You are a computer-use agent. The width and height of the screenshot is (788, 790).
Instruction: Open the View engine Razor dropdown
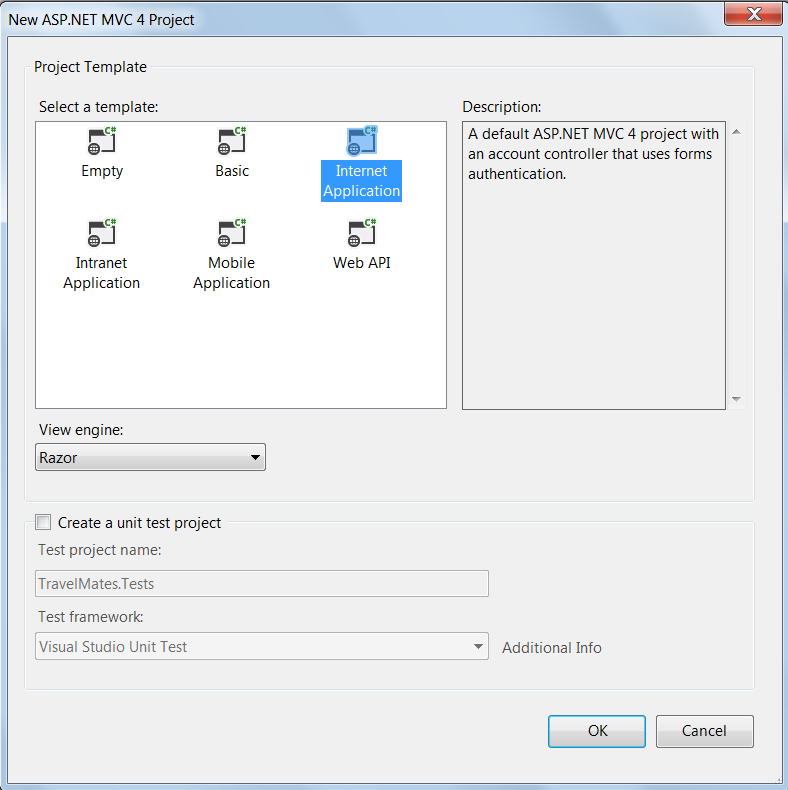(150, 457)
